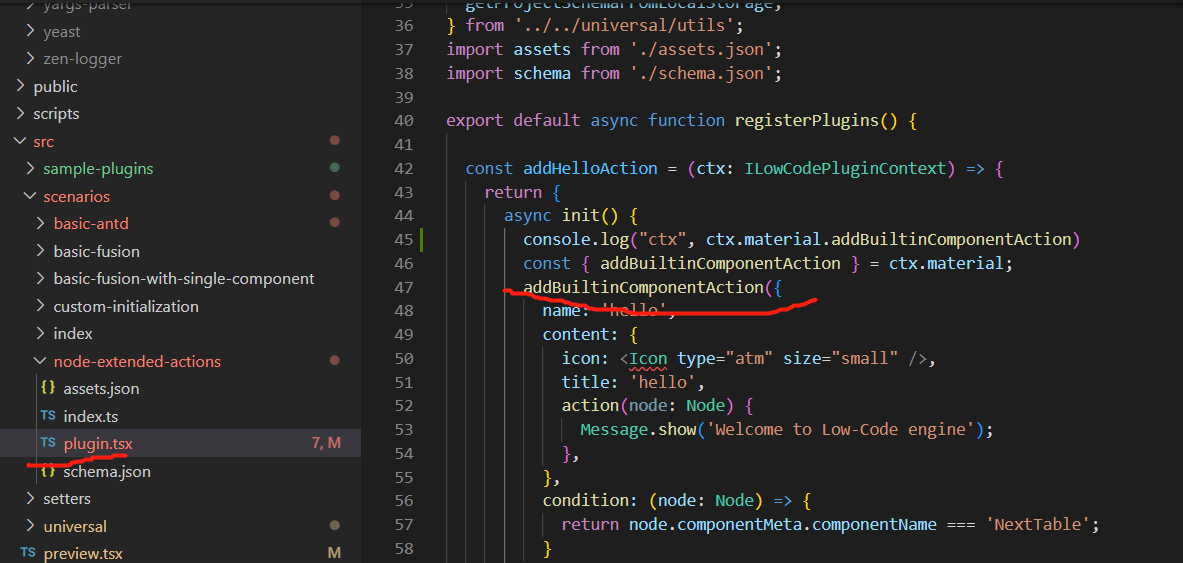Click the JSON braces icon beside schema.json
Image resolution: width=1183 pixels, height=563 pixels.
click(x=48, y=471)
